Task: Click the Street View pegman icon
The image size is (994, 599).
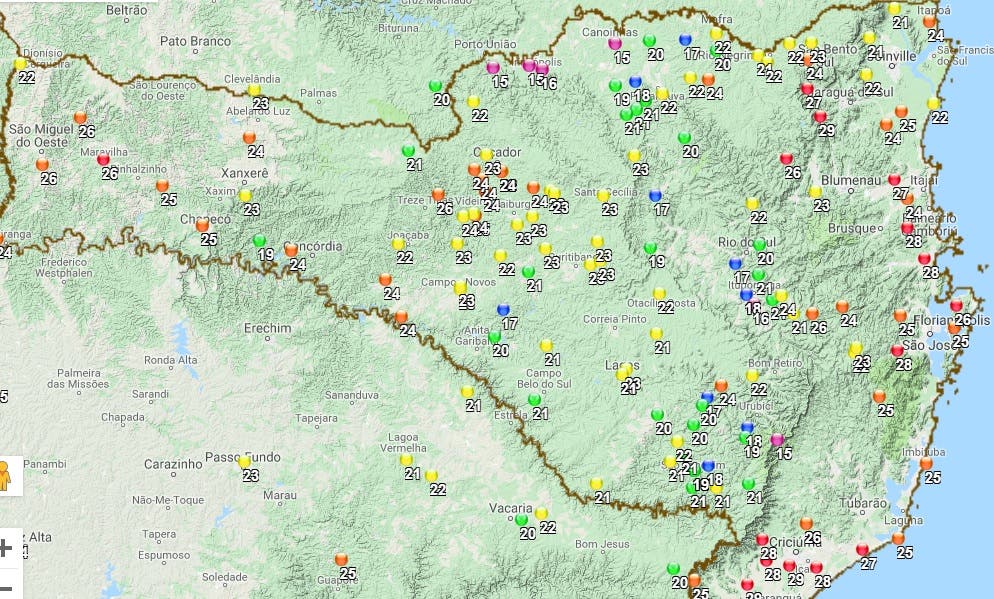Action: pyautogui.click(x=4, y=474)
